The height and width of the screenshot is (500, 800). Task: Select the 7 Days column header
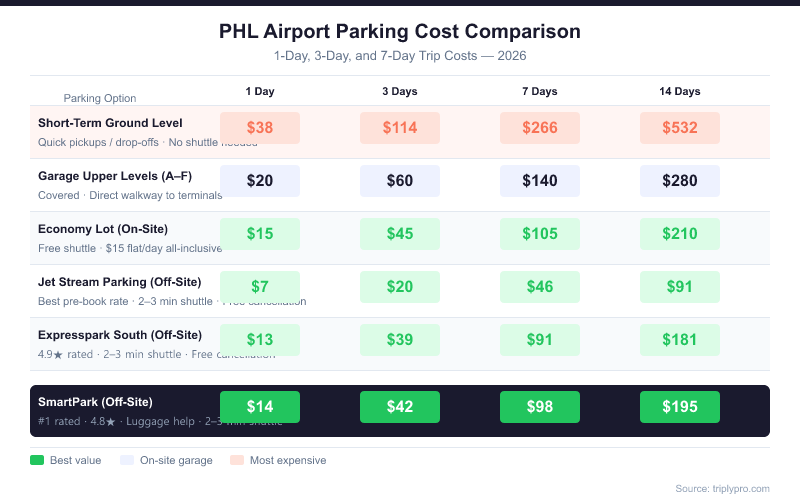tap(540, 91)
